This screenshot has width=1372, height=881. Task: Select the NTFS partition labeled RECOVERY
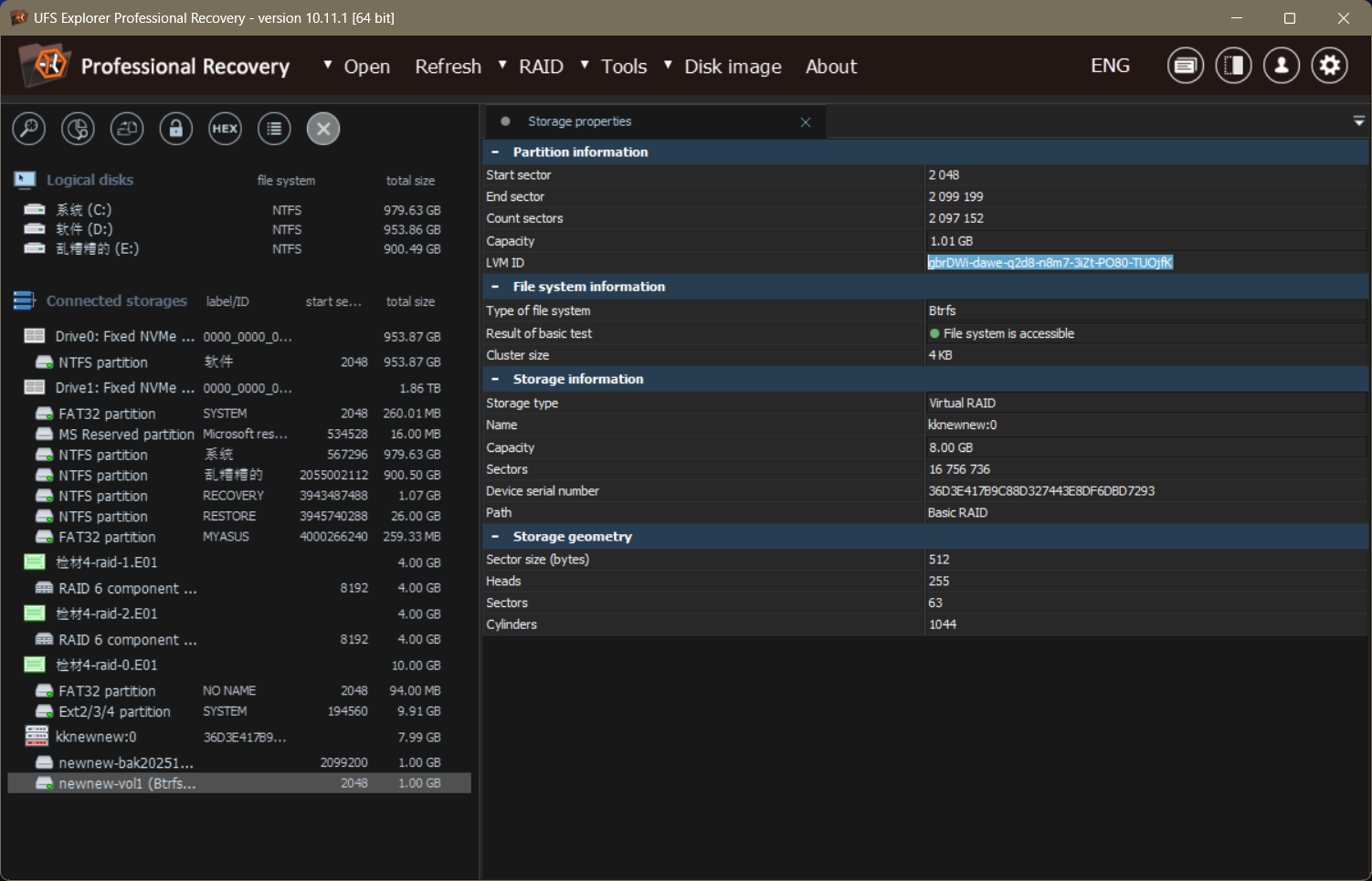pyautogui.click(x=239, y=496)
